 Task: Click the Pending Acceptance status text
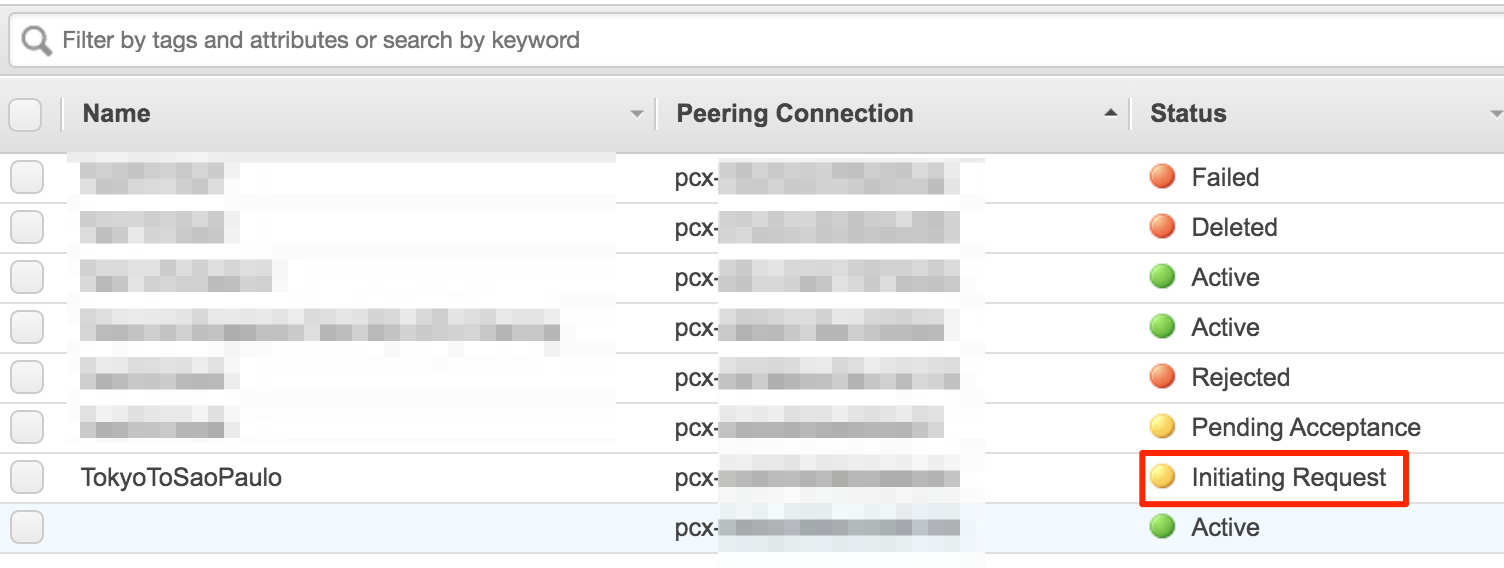point(1306,428)
